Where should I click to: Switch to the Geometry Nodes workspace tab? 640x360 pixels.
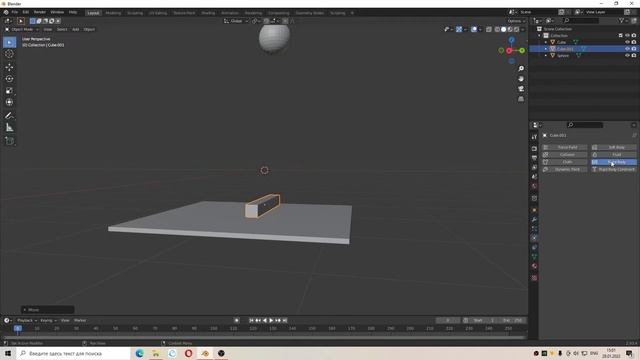[x=310, y=13]
